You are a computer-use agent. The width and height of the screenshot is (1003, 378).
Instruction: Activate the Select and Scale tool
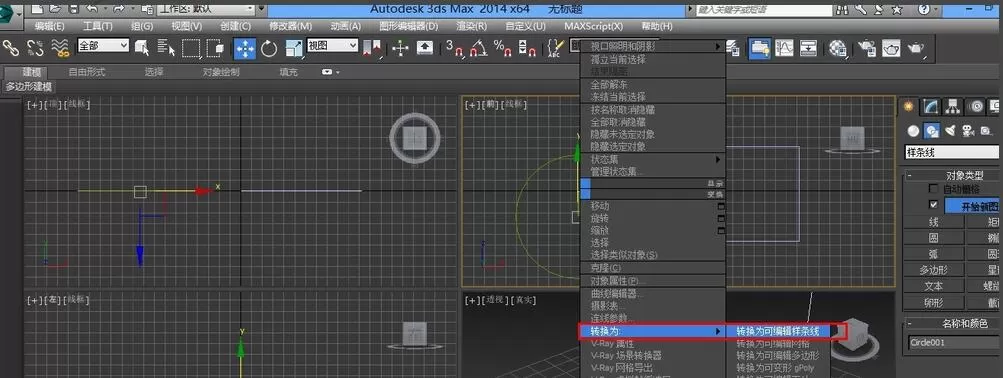pos(294,48)
